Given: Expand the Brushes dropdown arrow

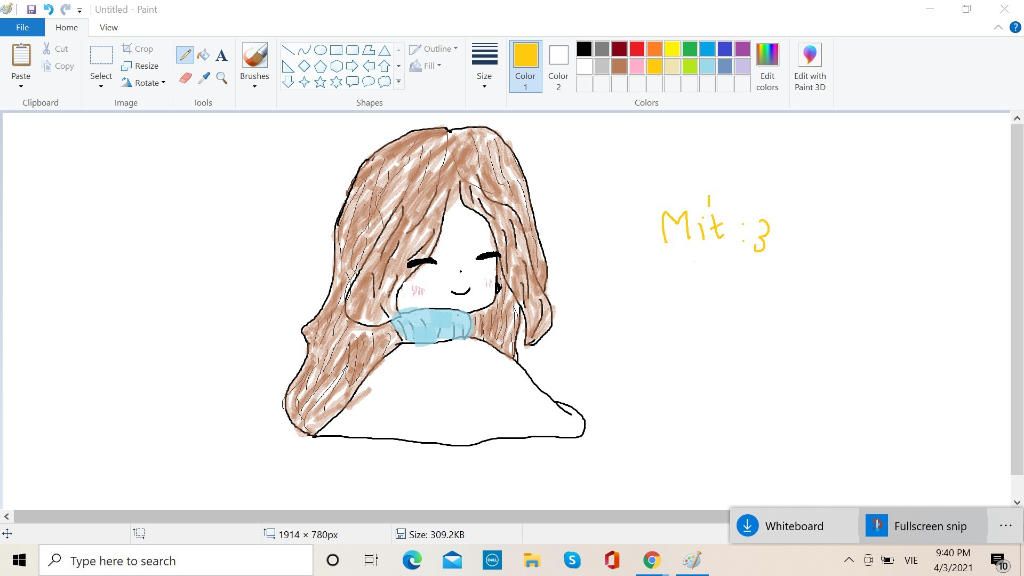Looking at the screenshot, I should coord(255,86).
